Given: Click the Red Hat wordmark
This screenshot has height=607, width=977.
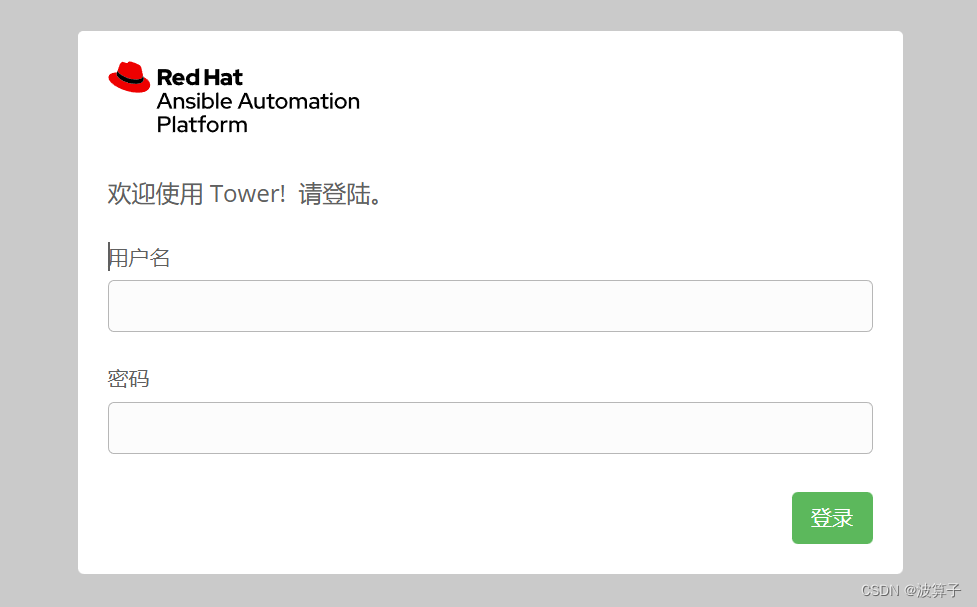Looking at the screenshot, I should pos(198,77).
